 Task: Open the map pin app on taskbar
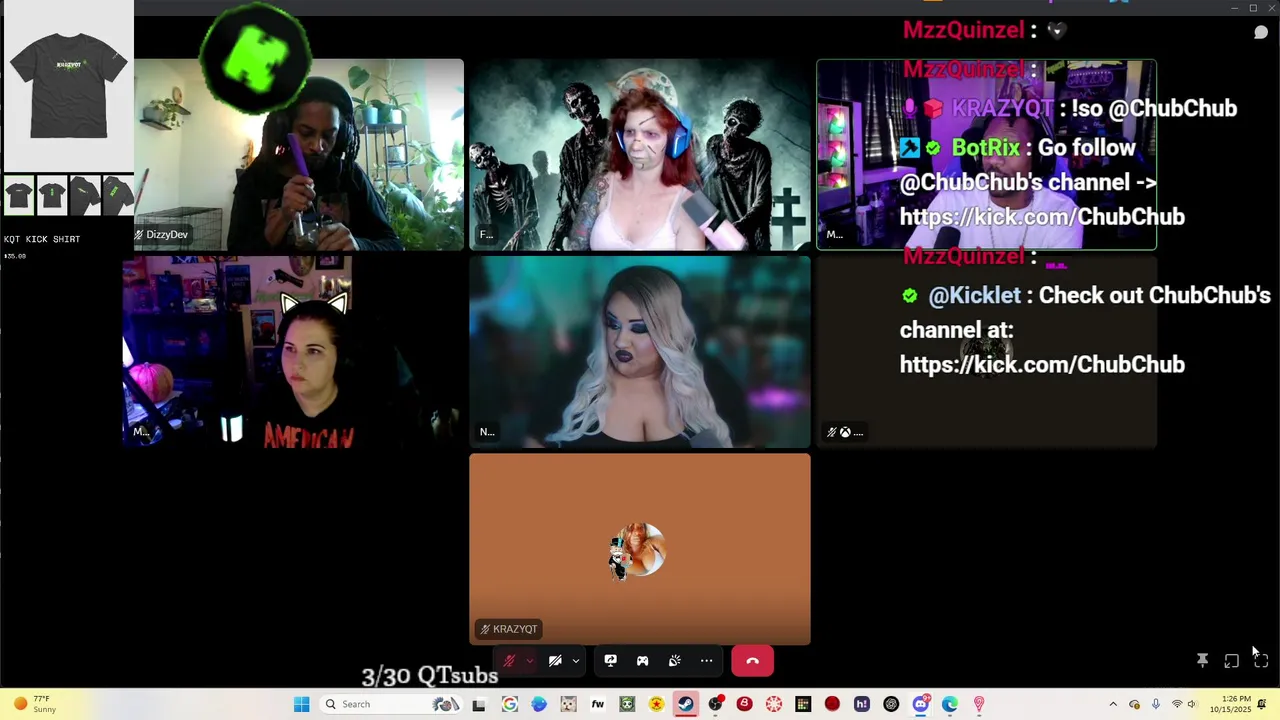[979, 704]
